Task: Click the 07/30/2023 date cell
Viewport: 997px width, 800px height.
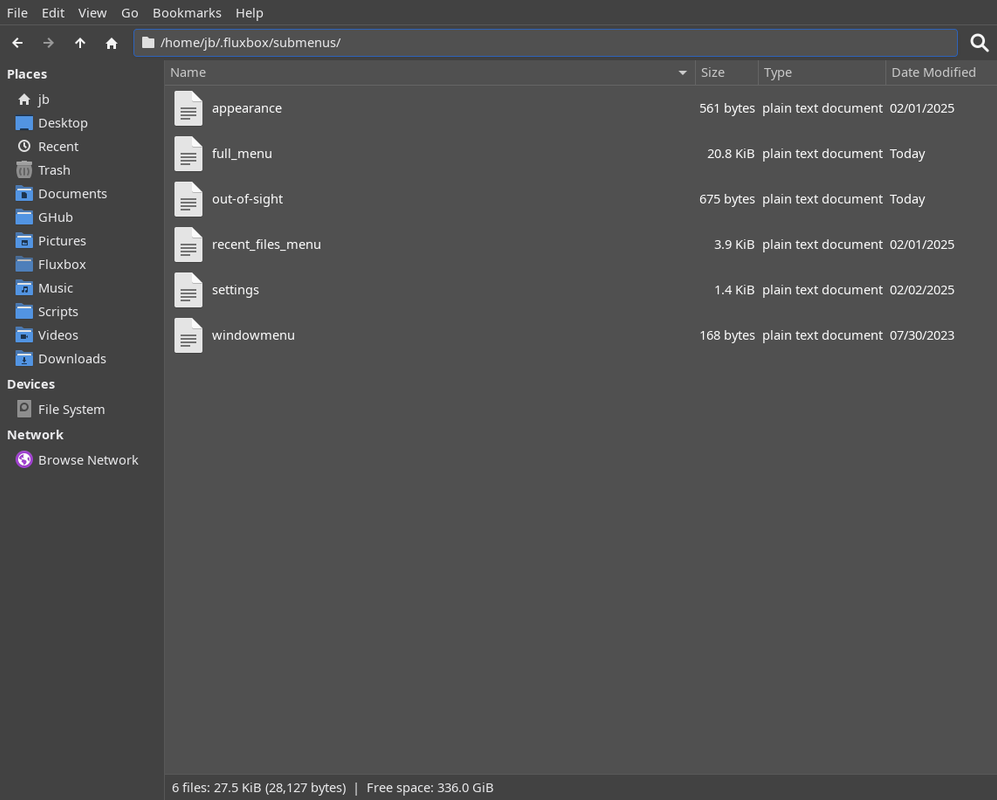Action: pyautogui.click(x=922, y=335)
